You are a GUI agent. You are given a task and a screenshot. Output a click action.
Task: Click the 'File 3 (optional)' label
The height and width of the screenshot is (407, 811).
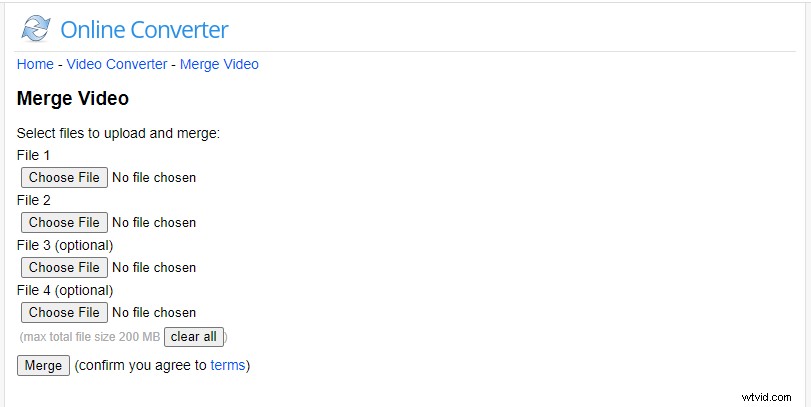point(65,245)
